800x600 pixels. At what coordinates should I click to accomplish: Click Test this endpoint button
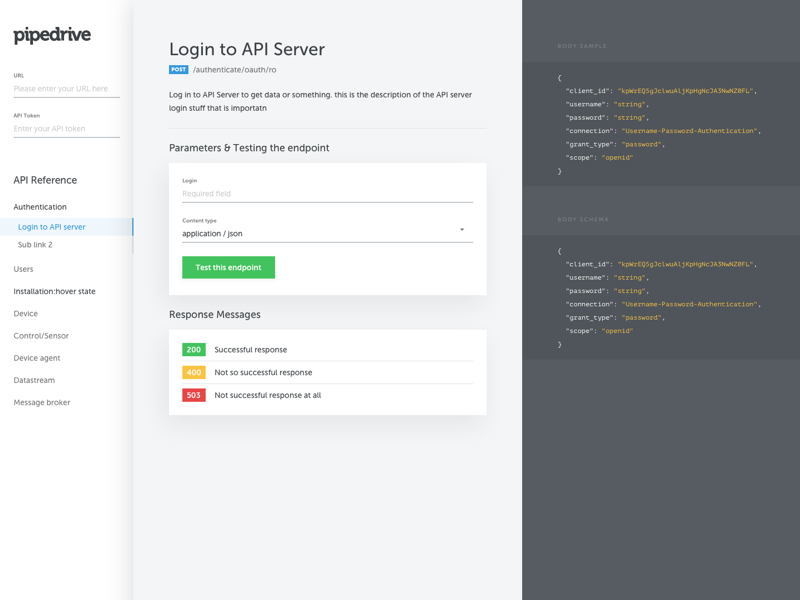click(229, 267)
